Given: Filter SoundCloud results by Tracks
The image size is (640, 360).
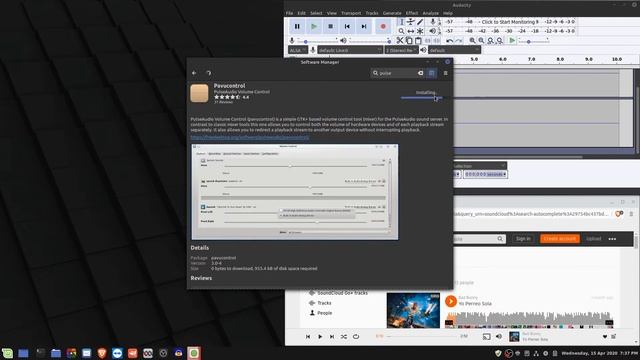Looking at the screenshot, I should click(x=324, y=303).
